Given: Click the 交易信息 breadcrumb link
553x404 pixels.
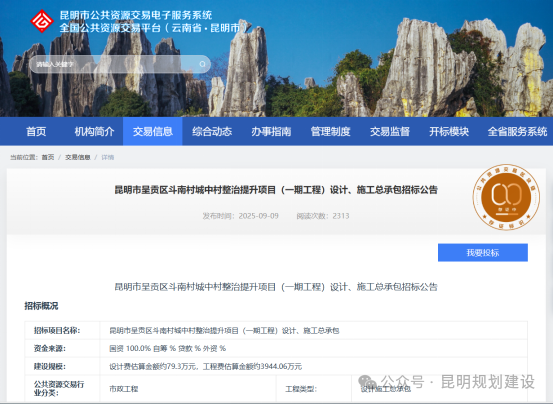Looking at the screenshot, I should (78, 157).
